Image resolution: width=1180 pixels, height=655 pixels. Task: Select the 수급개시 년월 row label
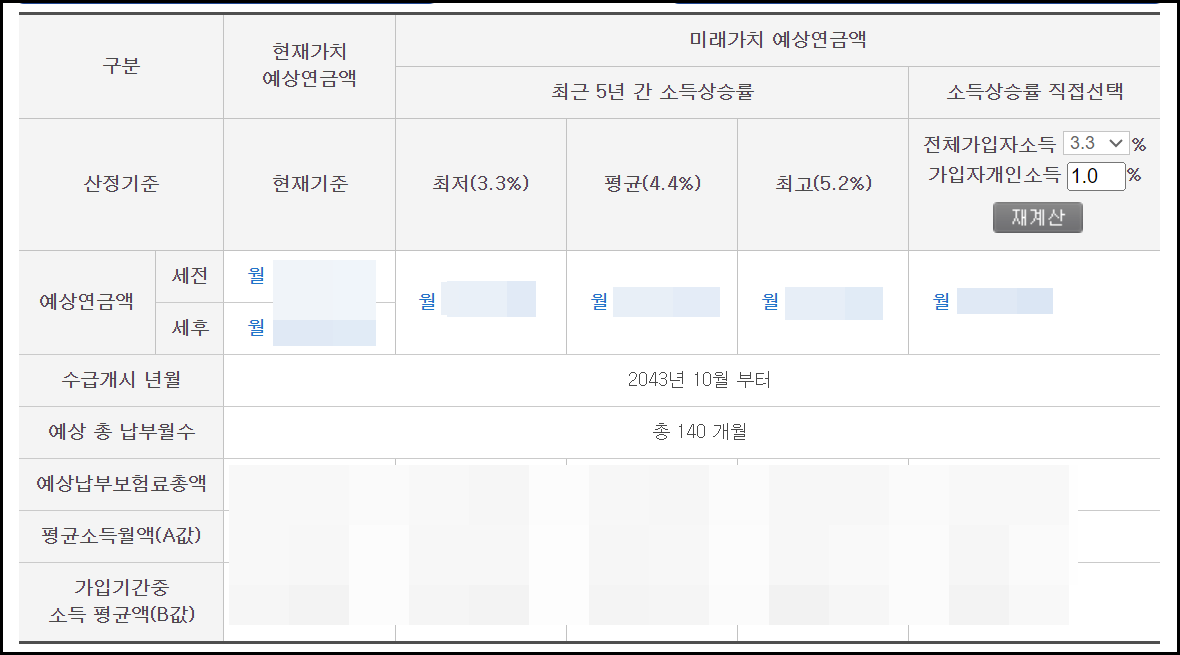[x=119, y=380]
